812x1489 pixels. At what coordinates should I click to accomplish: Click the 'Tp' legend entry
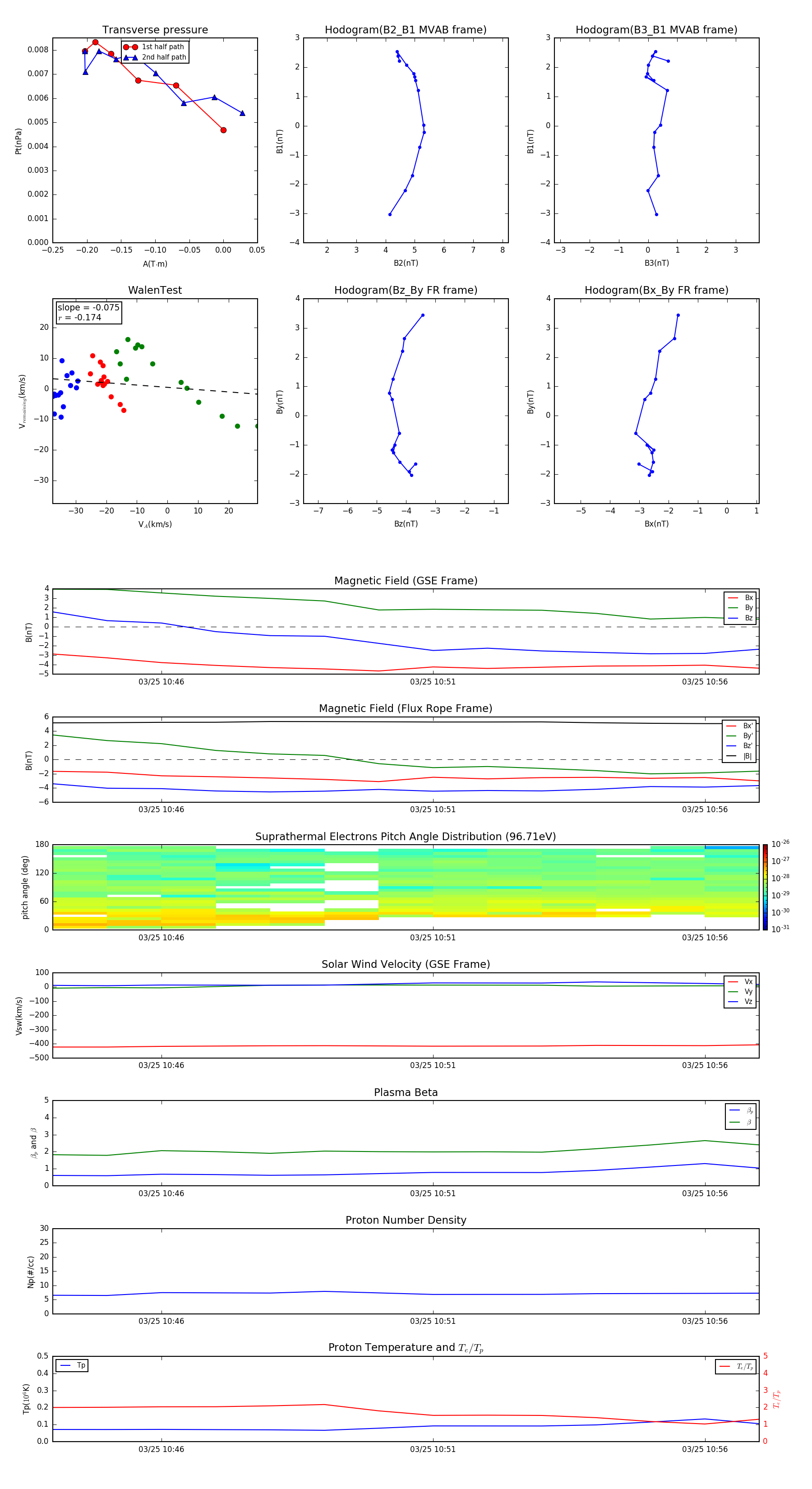[x=72, y=1365]
